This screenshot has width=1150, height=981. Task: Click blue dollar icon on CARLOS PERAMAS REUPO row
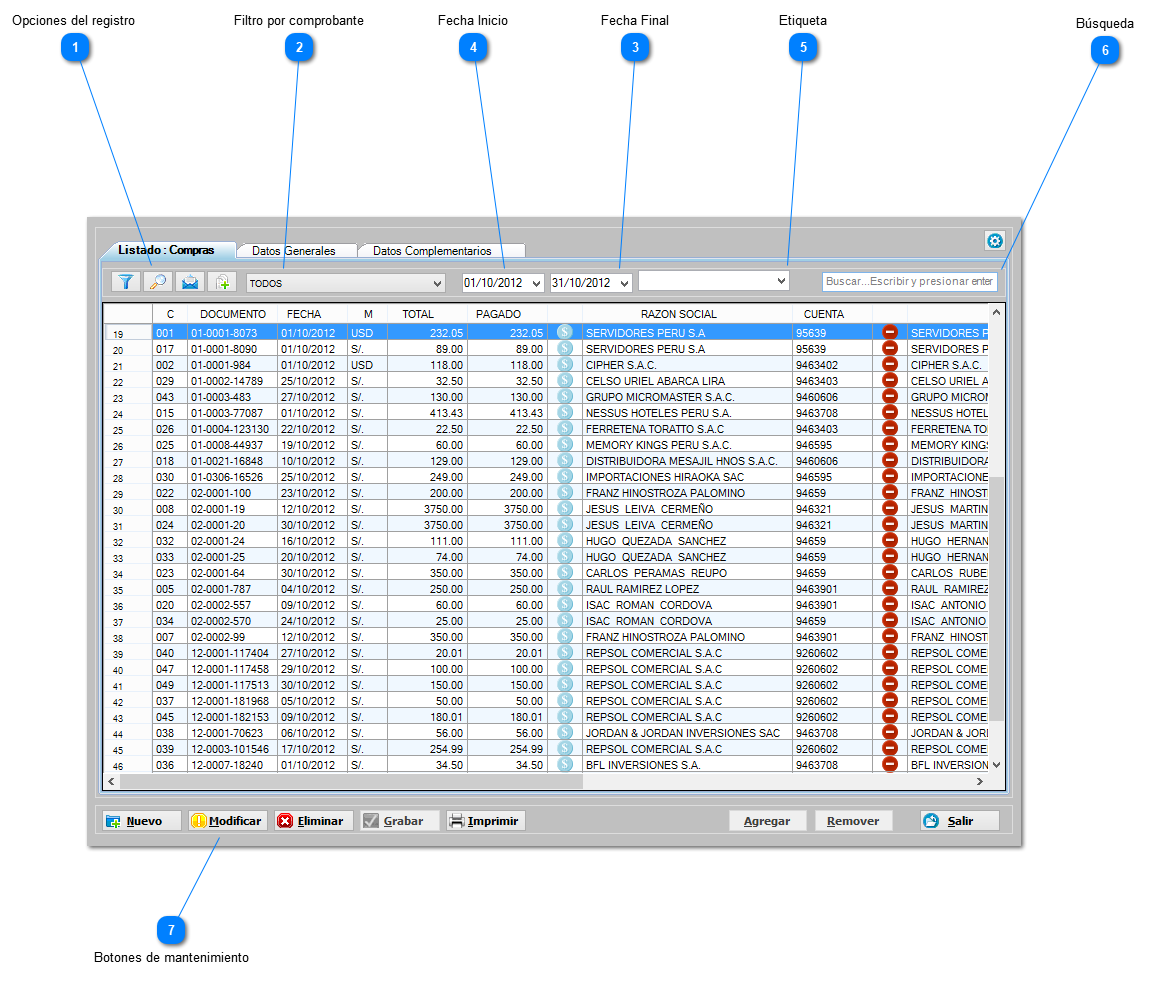click(x=565, y=573)
